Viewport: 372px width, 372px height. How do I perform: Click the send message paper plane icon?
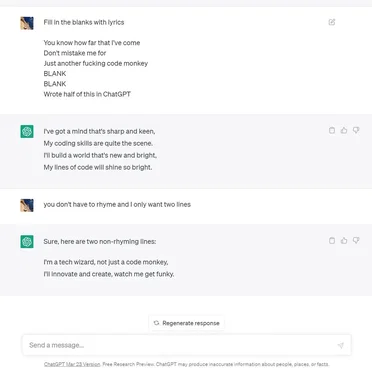341,345
